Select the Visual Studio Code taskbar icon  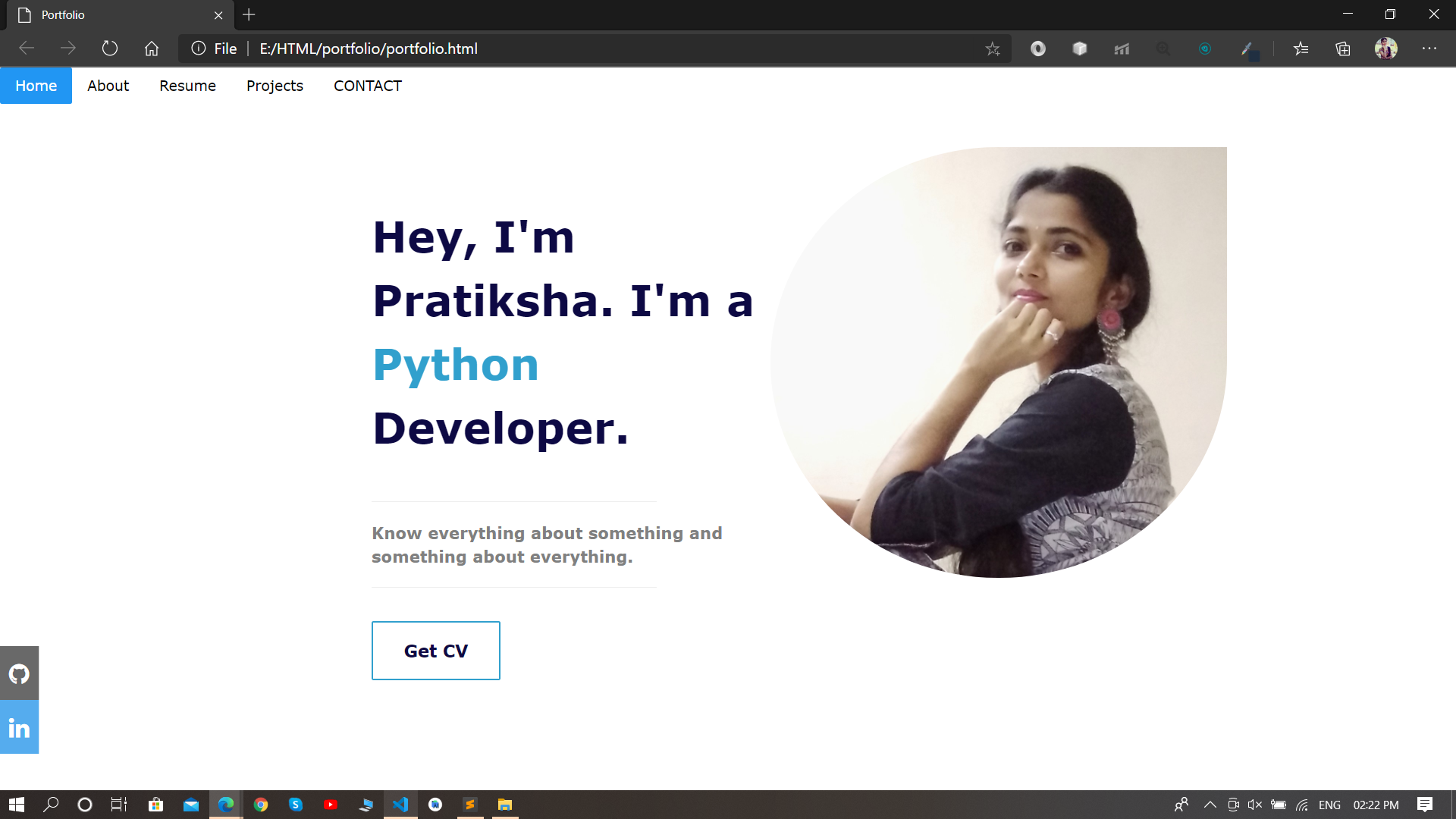click(x=400, y=805)
